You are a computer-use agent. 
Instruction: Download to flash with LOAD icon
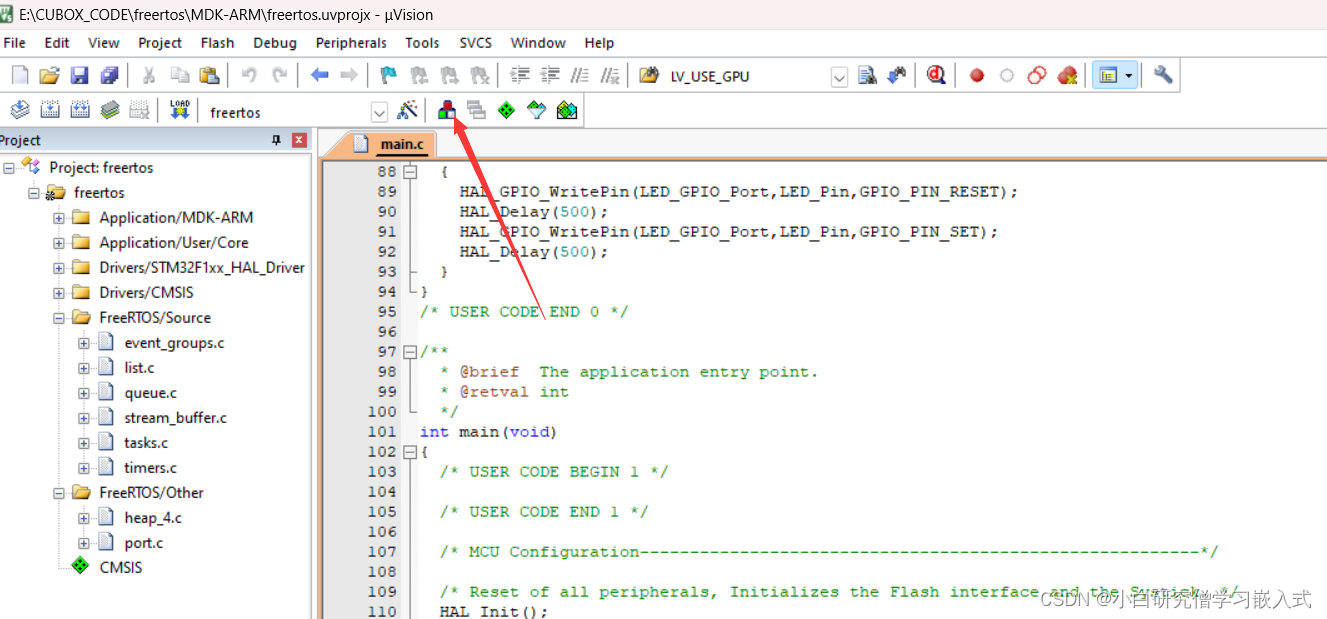point(179,110)
